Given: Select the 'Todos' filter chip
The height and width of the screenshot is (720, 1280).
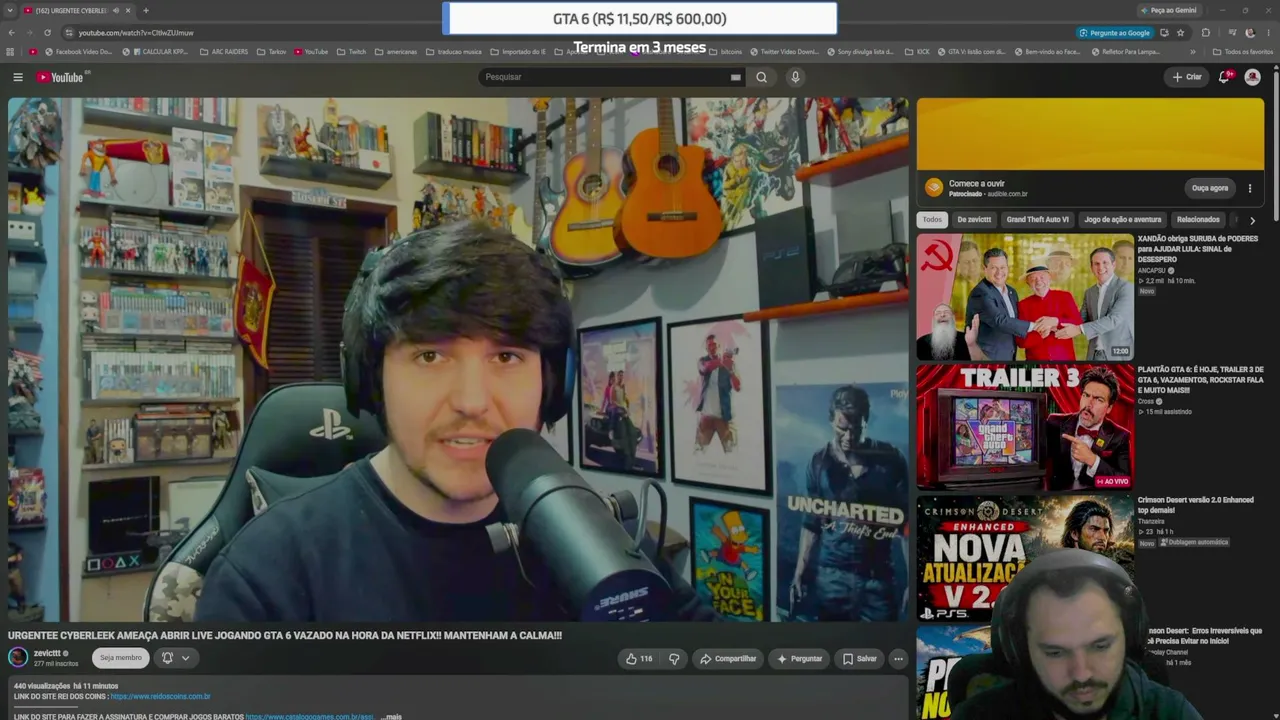Looking at the screenshot, I should 932,220.
